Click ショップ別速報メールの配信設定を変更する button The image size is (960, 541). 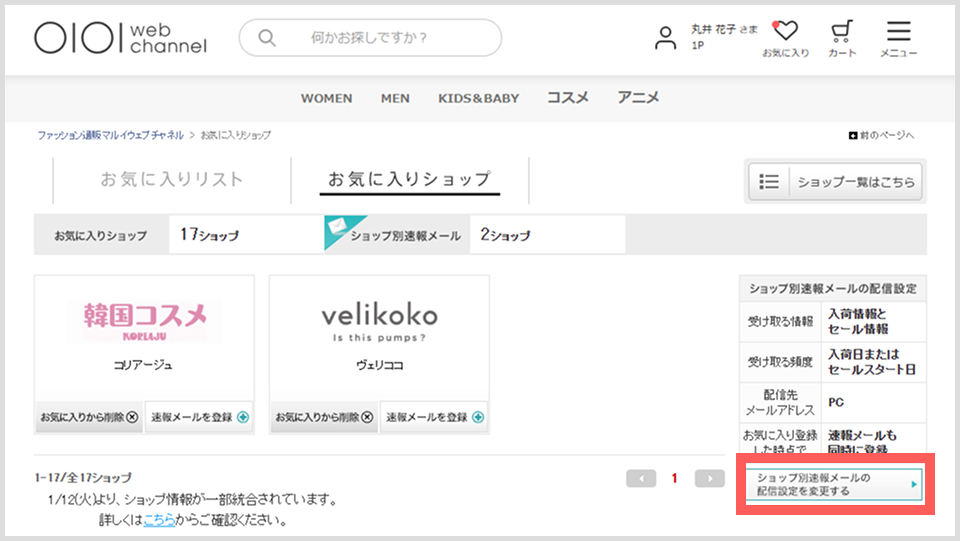coord(834,484)
